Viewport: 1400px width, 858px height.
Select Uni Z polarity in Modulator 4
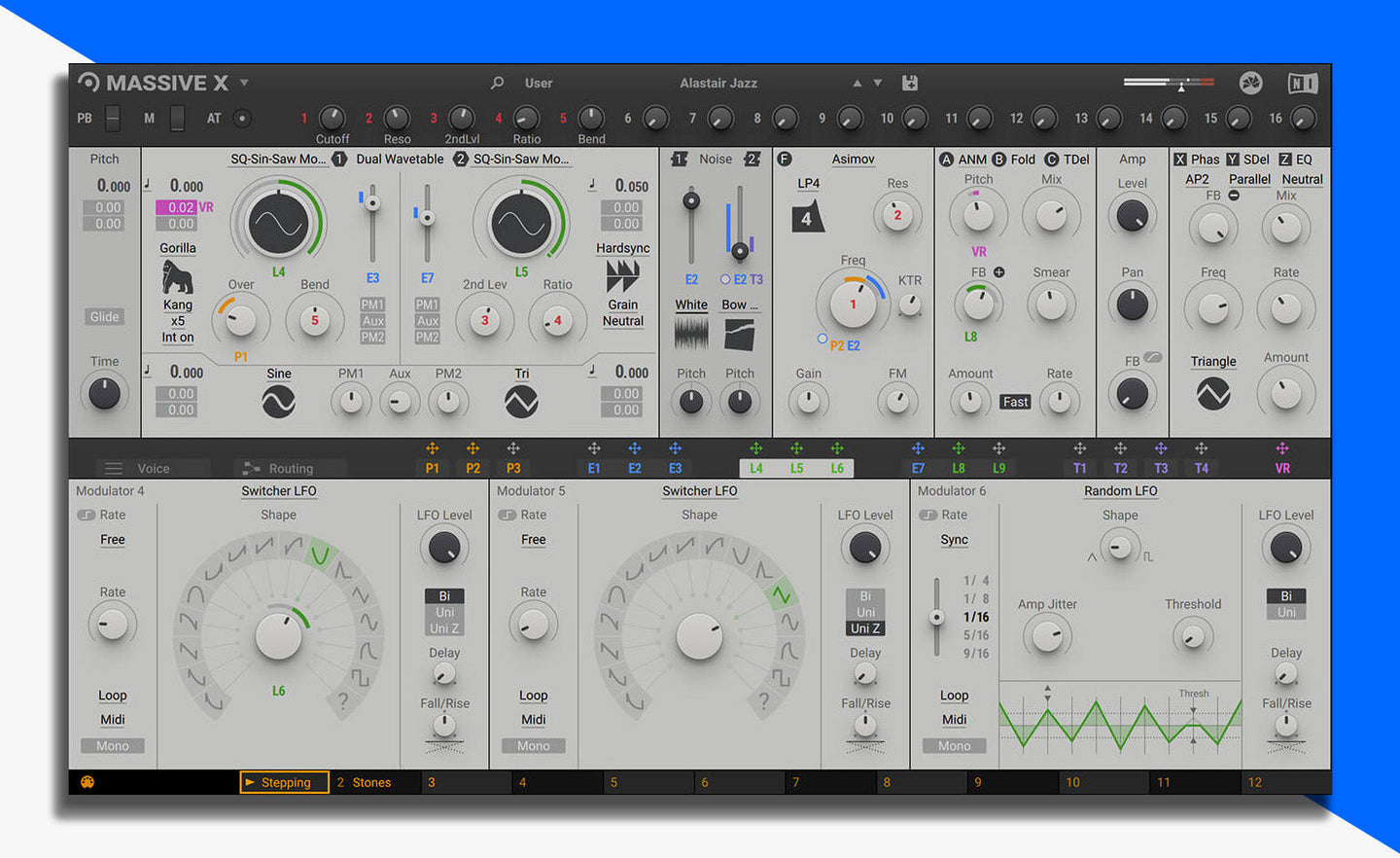click(444, 628)
